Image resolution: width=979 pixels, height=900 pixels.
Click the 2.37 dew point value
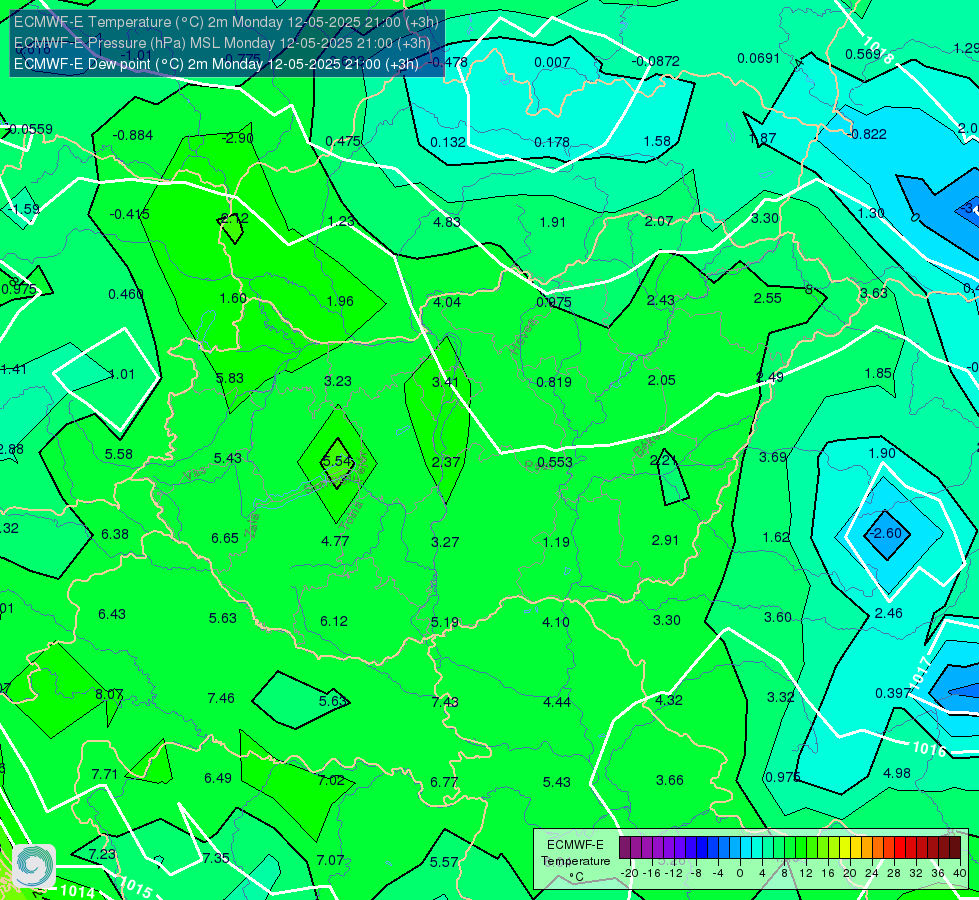(x=446, y=462)
